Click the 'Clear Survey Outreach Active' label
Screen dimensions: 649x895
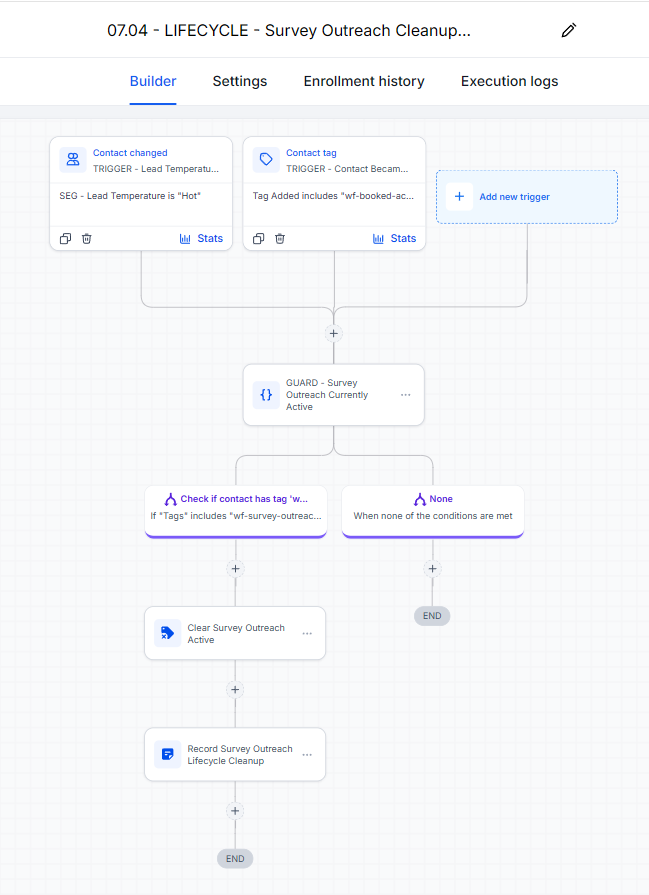[236, 634]
